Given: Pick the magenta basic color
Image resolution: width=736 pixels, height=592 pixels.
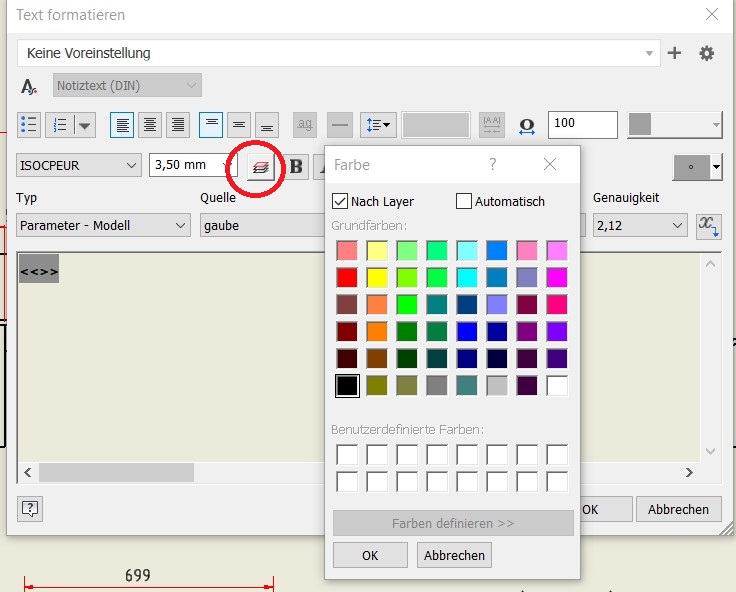Looking at the screenshot, I should tap(557, 277).
